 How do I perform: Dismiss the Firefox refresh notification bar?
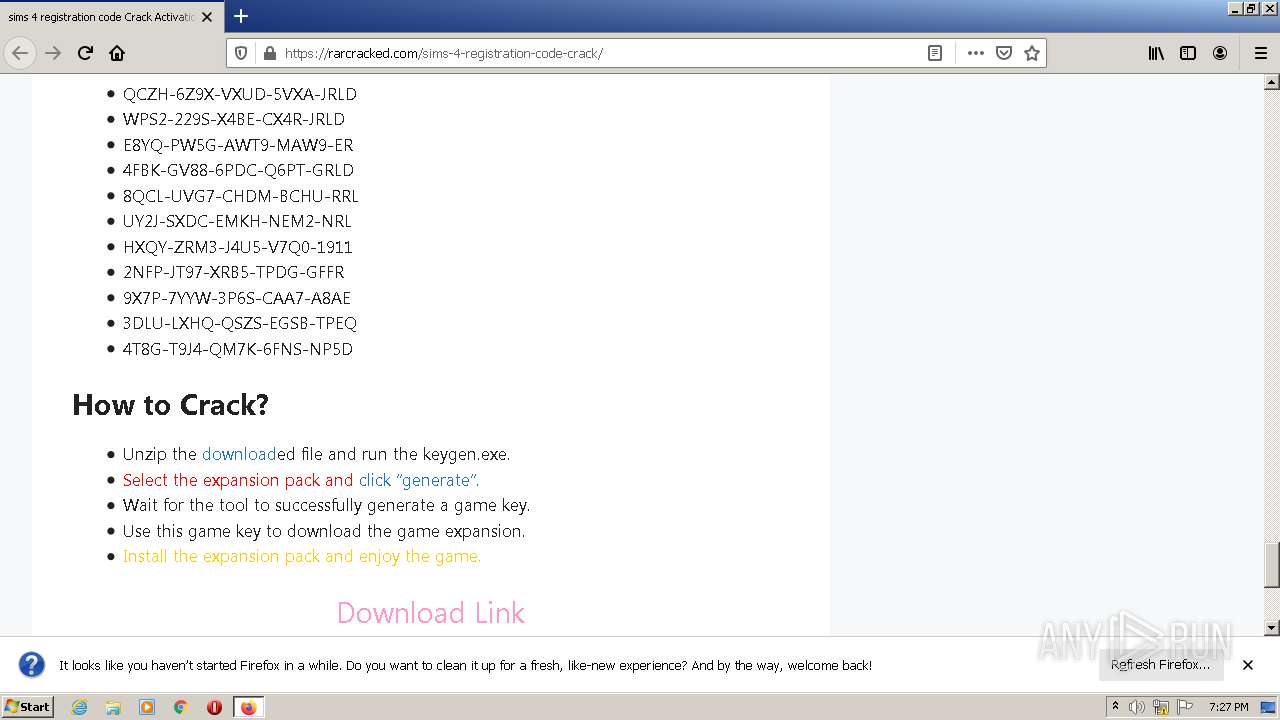click(1248, 665)
